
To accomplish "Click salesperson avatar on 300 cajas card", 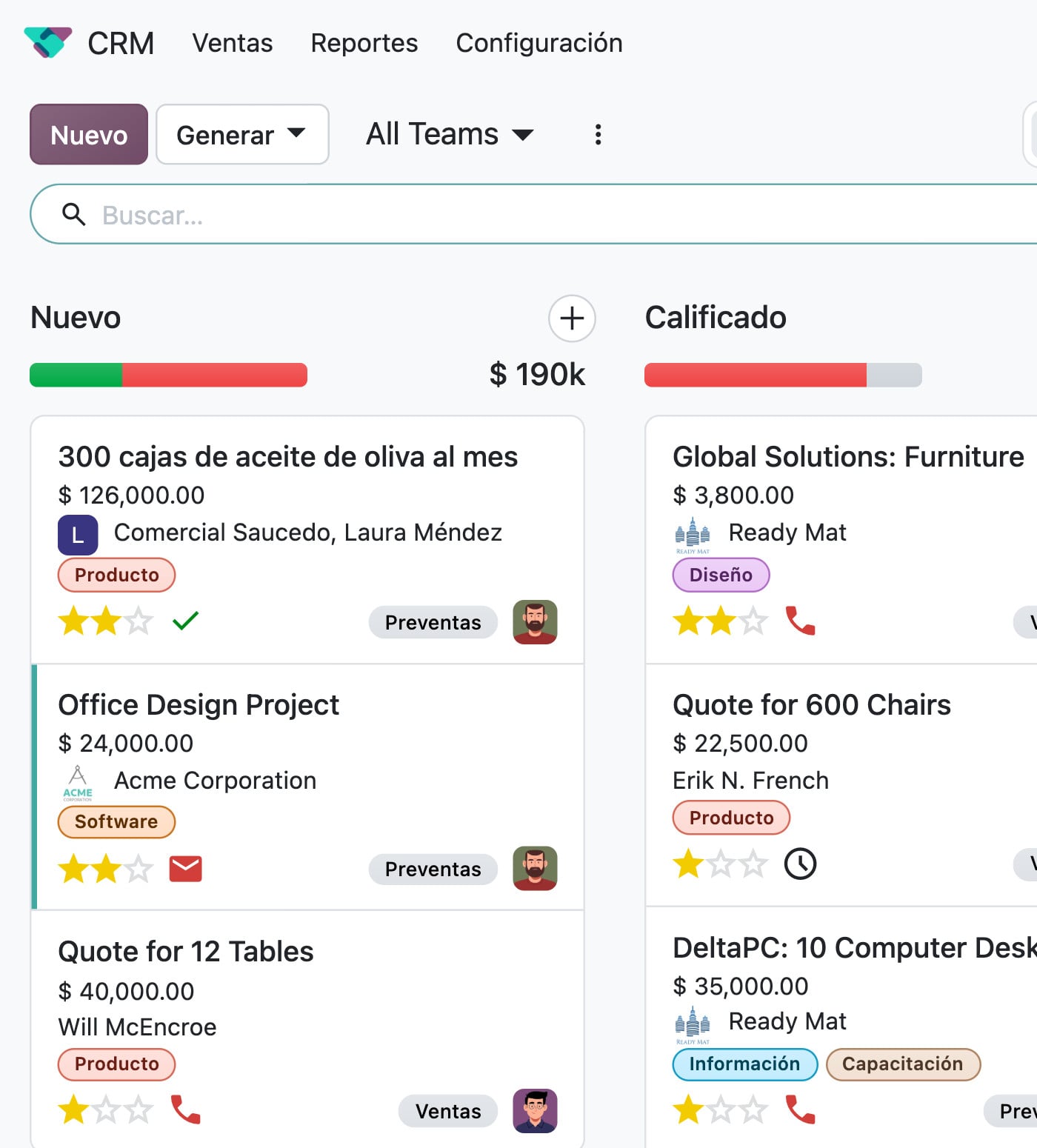I will click(535, 622).
